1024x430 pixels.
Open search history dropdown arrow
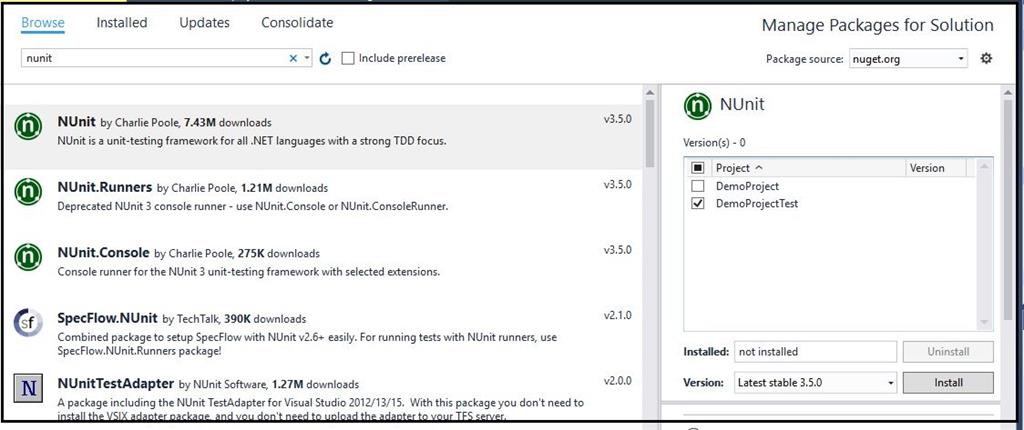tap(307, 59)
